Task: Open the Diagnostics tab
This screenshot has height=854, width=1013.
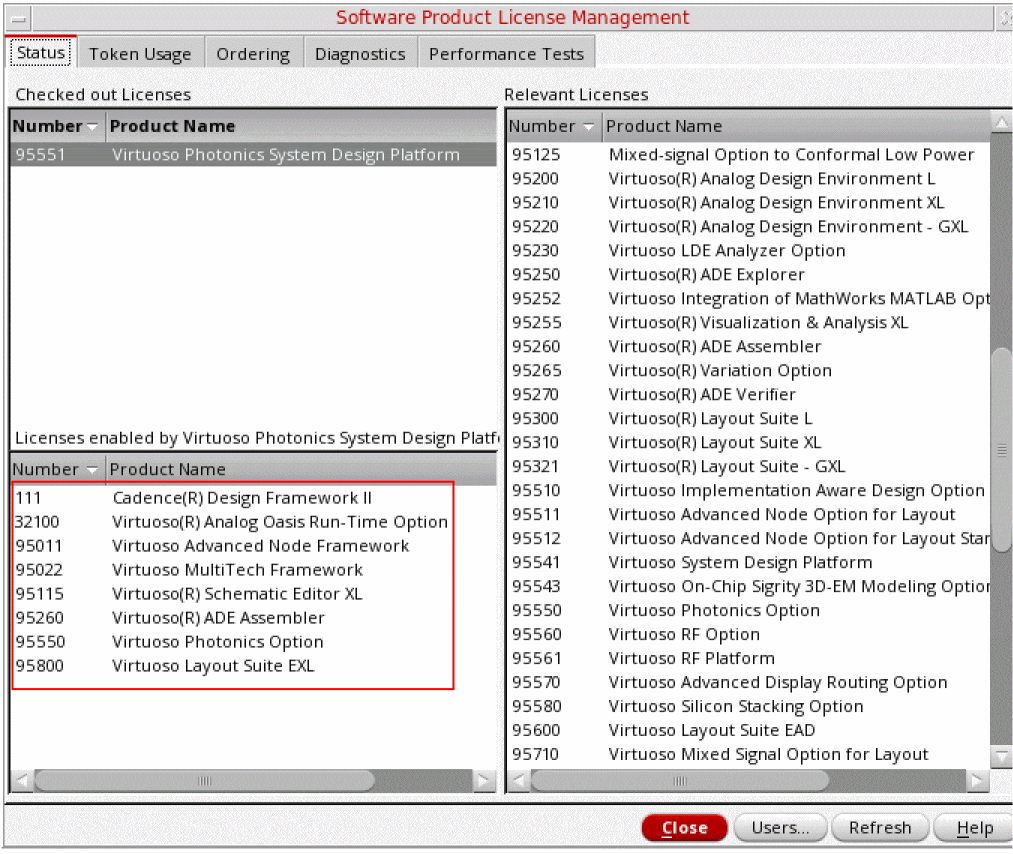Action: [x=360, y=54]
